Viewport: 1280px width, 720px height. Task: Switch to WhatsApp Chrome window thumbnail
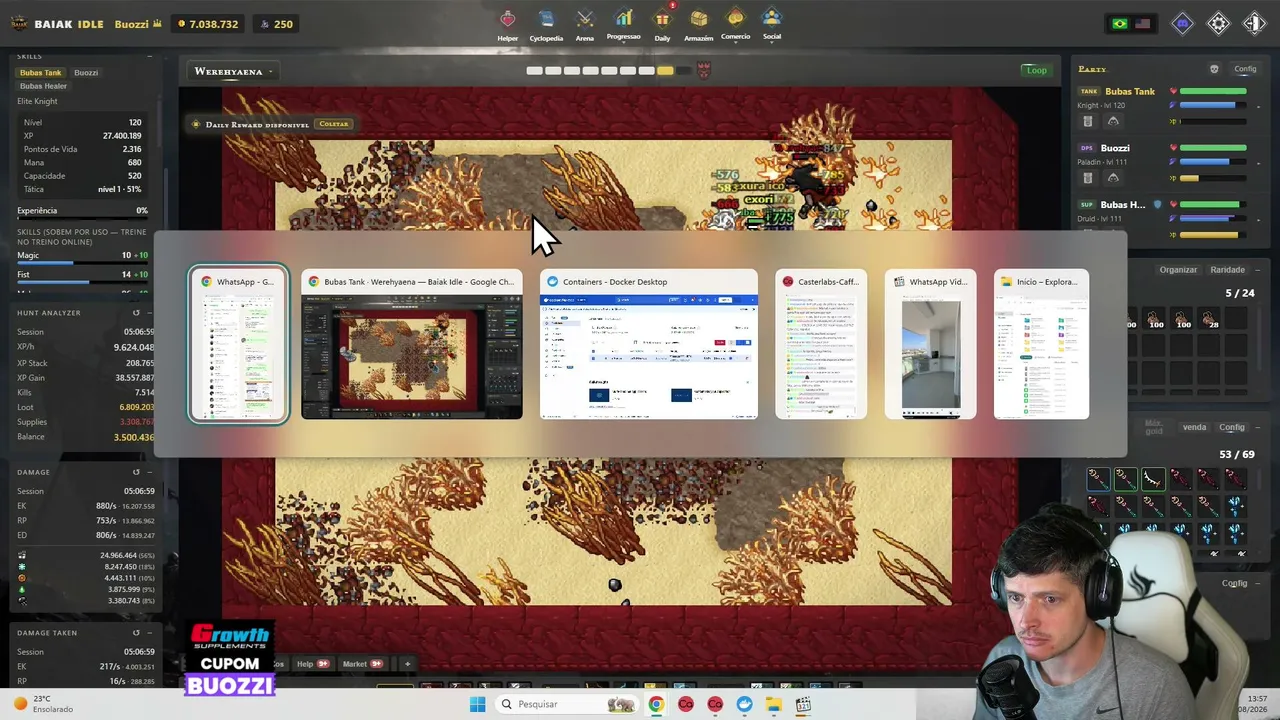tap(239, 344)
